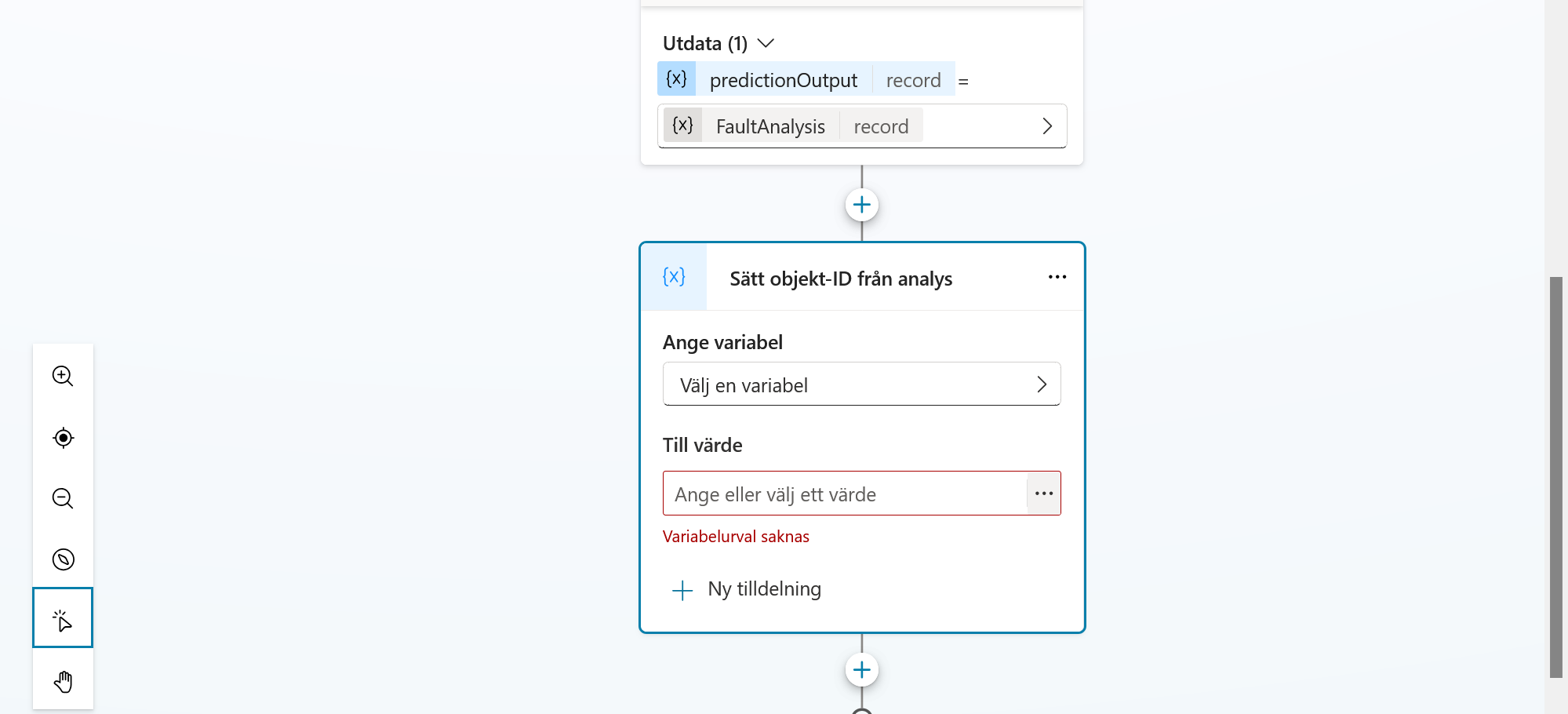Click the reset to center target icon
This screenshot has width=1568, height=714.
(63, 437)
